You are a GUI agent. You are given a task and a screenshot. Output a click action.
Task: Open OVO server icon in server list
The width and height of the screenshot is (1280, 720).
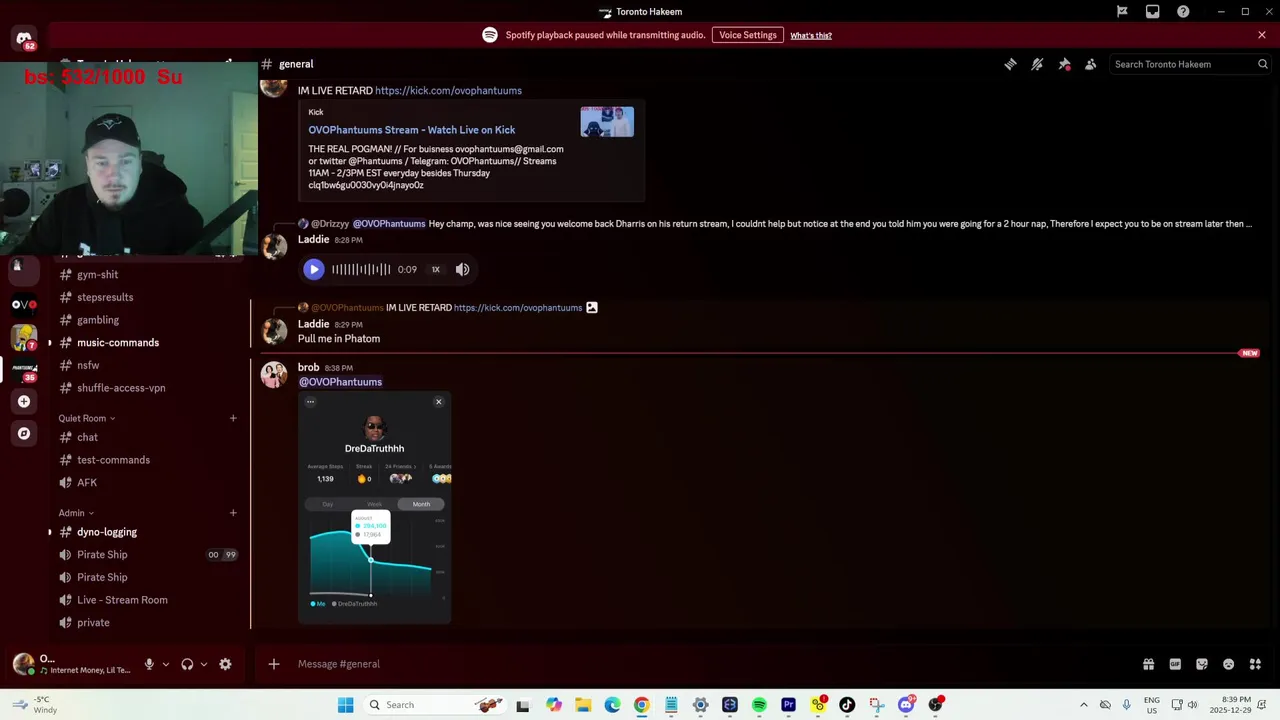(x=24, y=304)
